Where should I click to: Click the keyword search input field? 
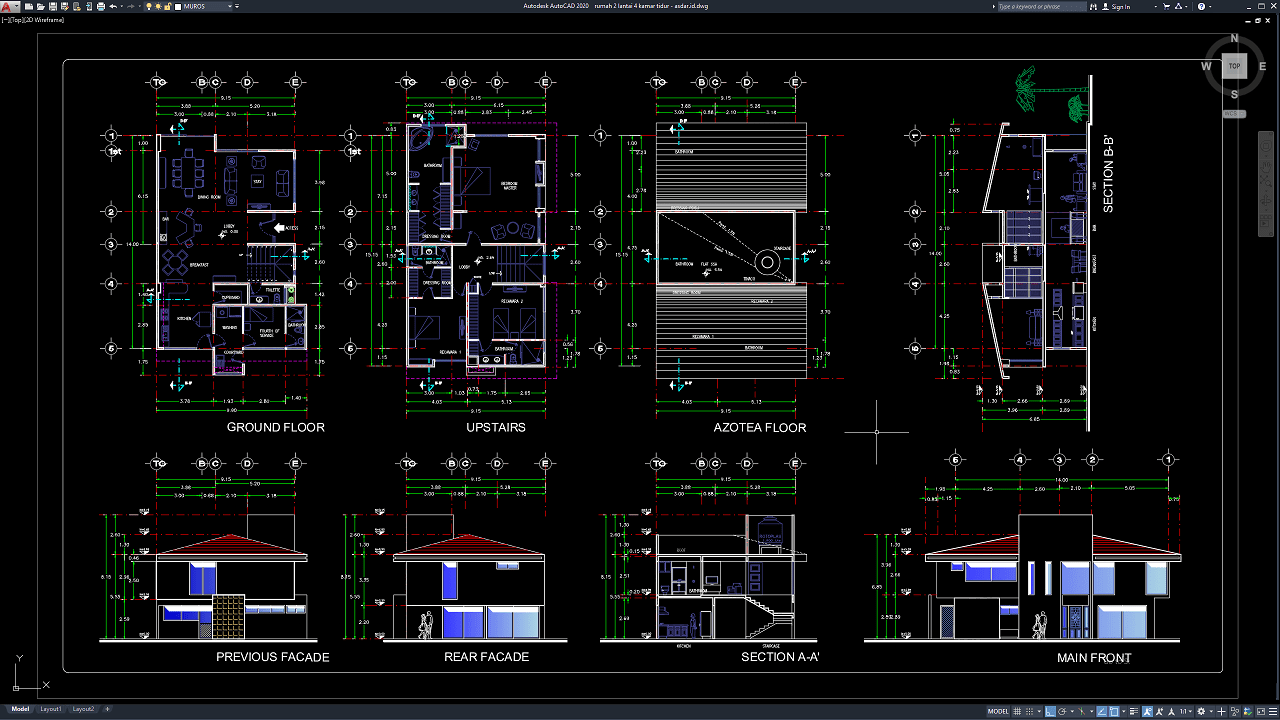(x=1043, y=6)
